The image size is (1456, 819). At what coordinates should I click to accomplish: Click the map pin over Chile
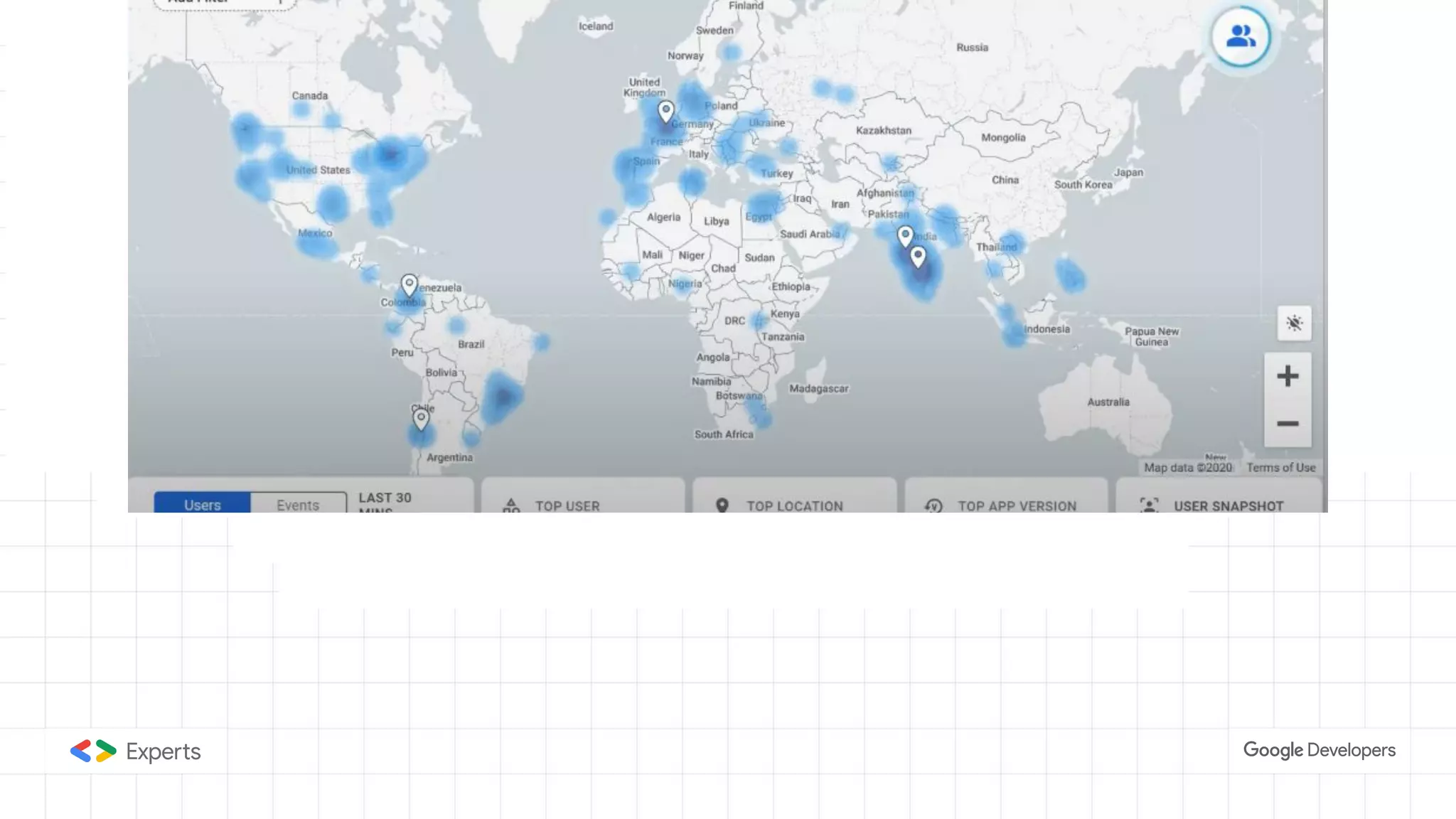click(421, 418)
